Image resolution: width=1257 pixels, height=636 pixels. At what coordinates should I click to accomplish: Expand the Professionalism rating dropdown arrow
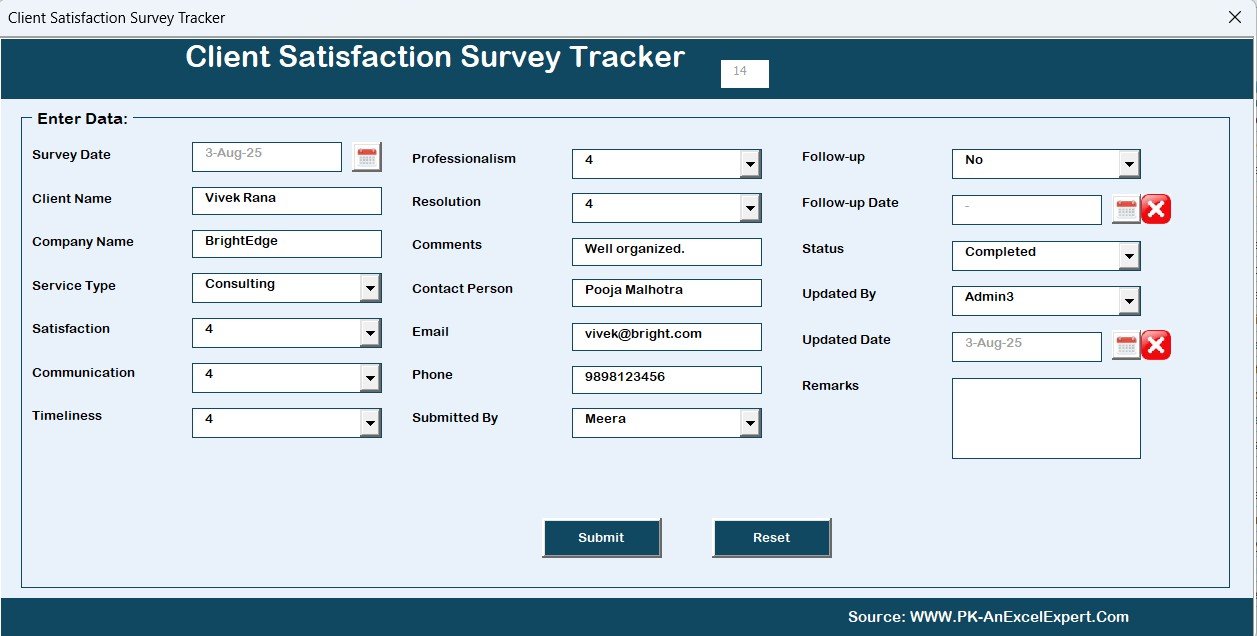(x=750, y=164)
